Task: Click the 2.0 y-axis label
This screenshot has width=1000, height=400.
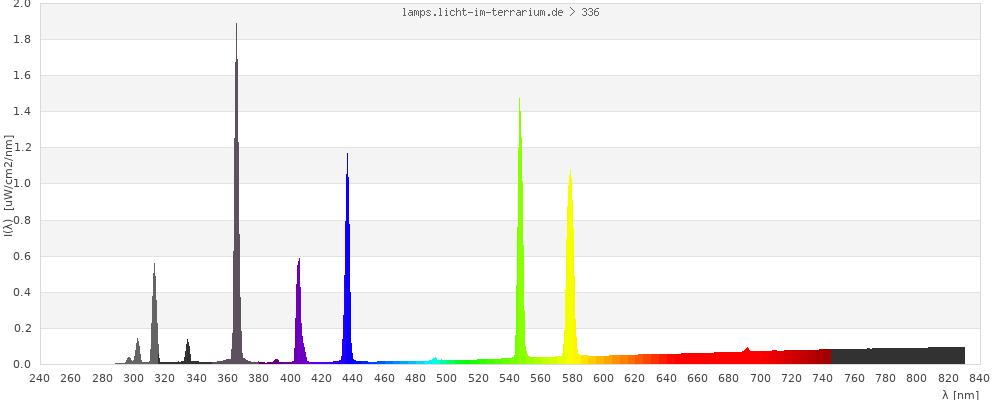Action: pos(21,4)
